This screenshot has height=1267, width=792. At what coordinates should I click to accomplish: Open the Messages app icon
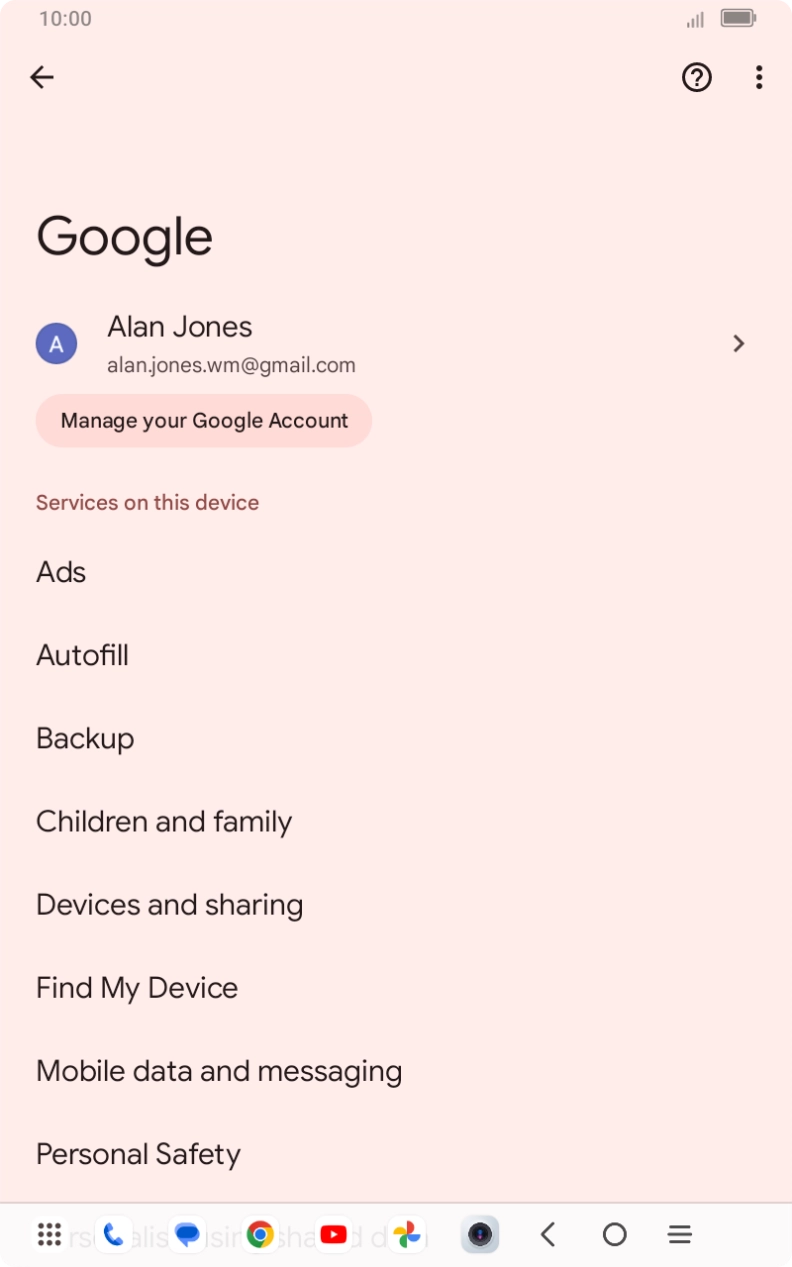187,1235
